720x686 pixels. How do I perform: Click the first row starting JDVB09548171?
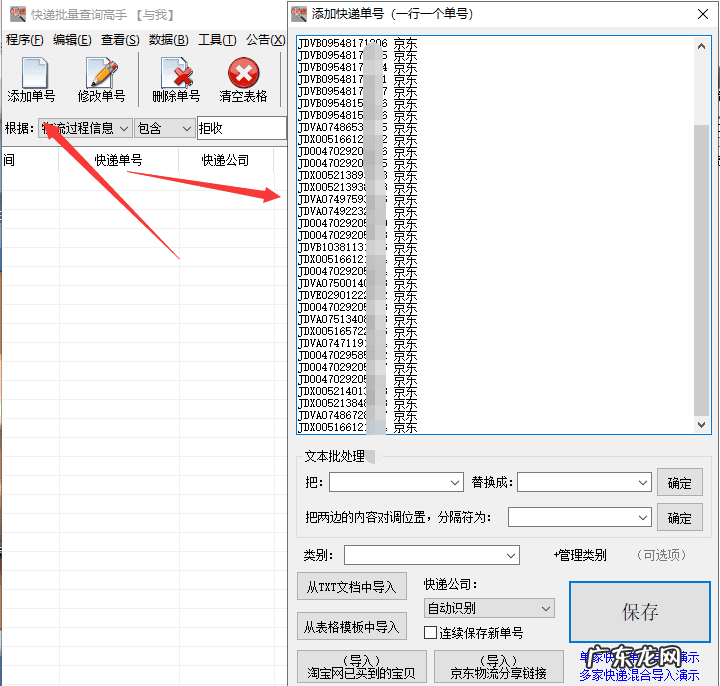coord(358,44)
